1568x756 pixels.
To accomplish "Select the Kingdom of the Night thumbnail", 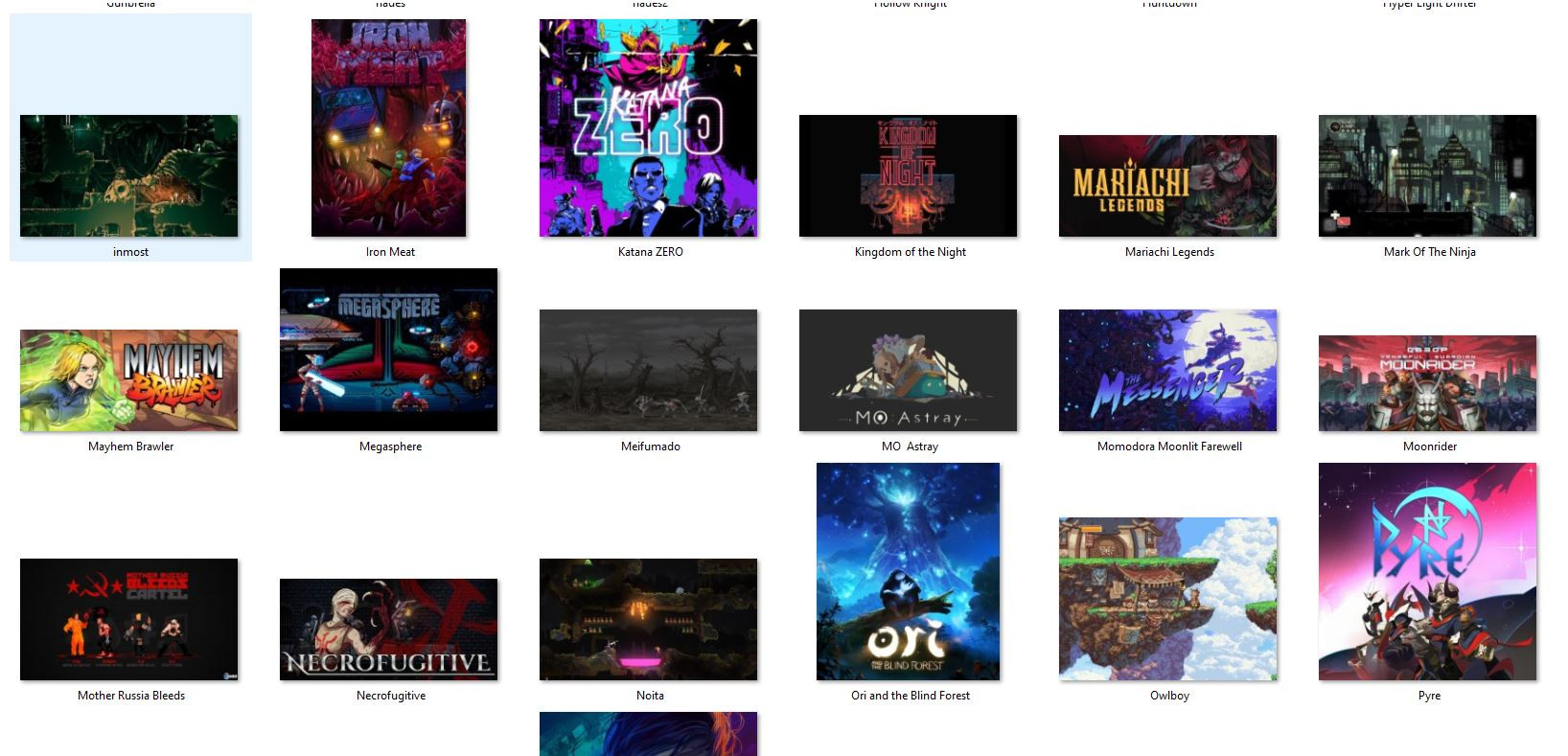I will (909, 175).
